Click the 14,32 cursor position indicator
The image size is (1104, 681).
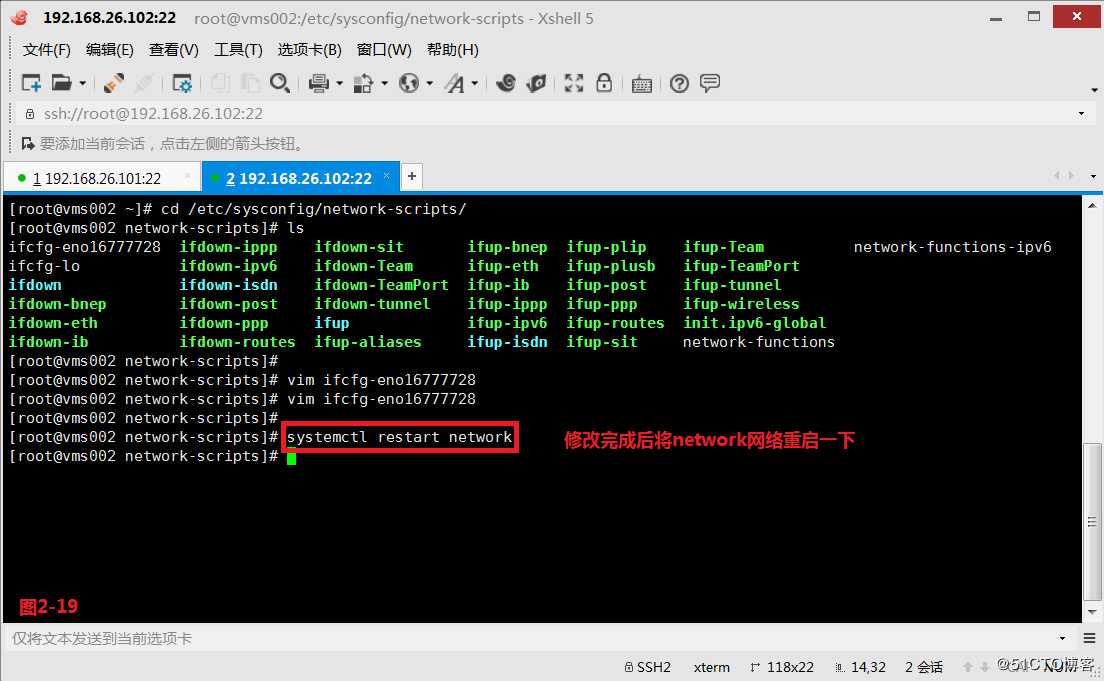coord(860,667)
